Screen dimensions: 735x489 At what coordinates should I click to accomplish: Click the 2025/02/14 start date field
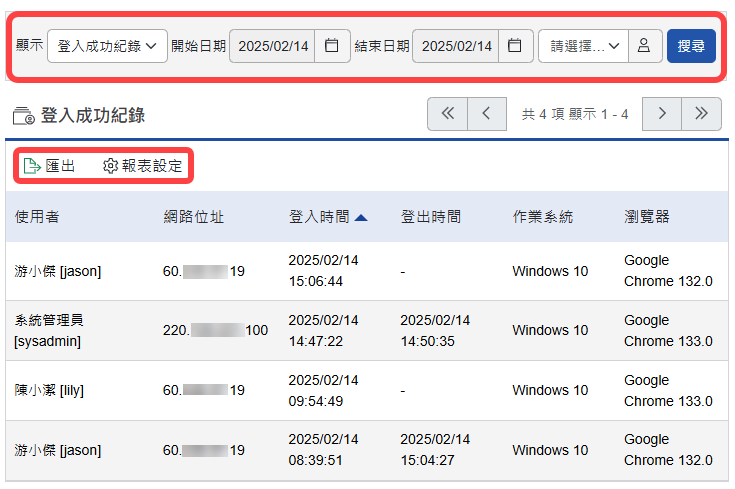[x=272, y=46]
